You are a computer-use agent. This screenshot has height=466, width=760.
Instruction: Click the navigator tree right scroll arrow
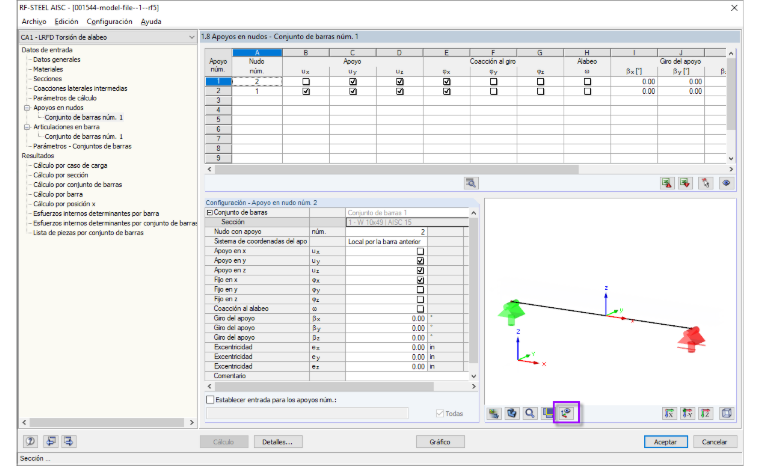[x=191, y=422]
